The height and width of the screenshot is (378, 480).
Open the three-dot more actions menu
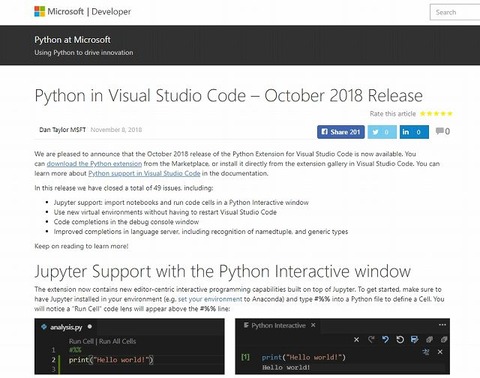click(x=442, y=325)
